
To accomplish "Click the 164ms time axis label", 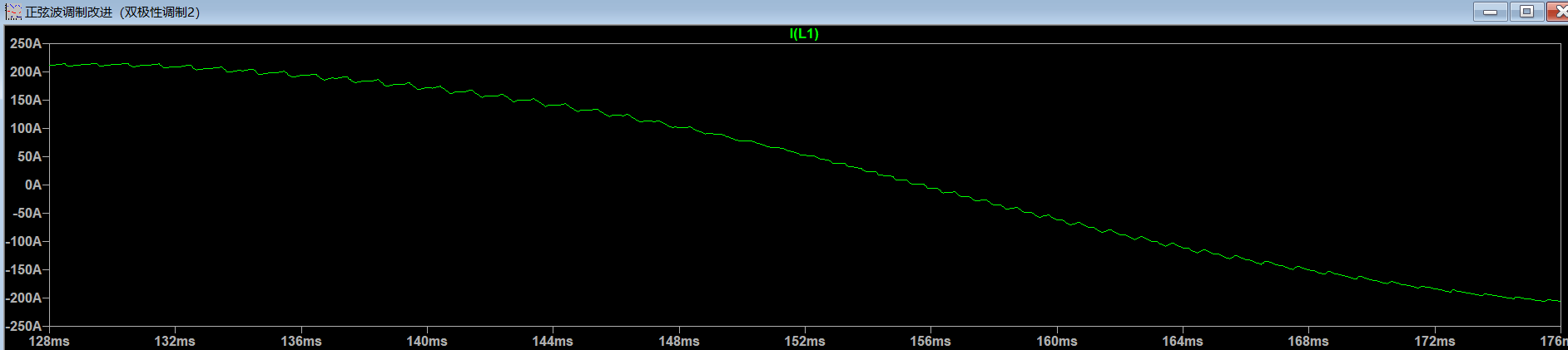I will (1183, 341).
